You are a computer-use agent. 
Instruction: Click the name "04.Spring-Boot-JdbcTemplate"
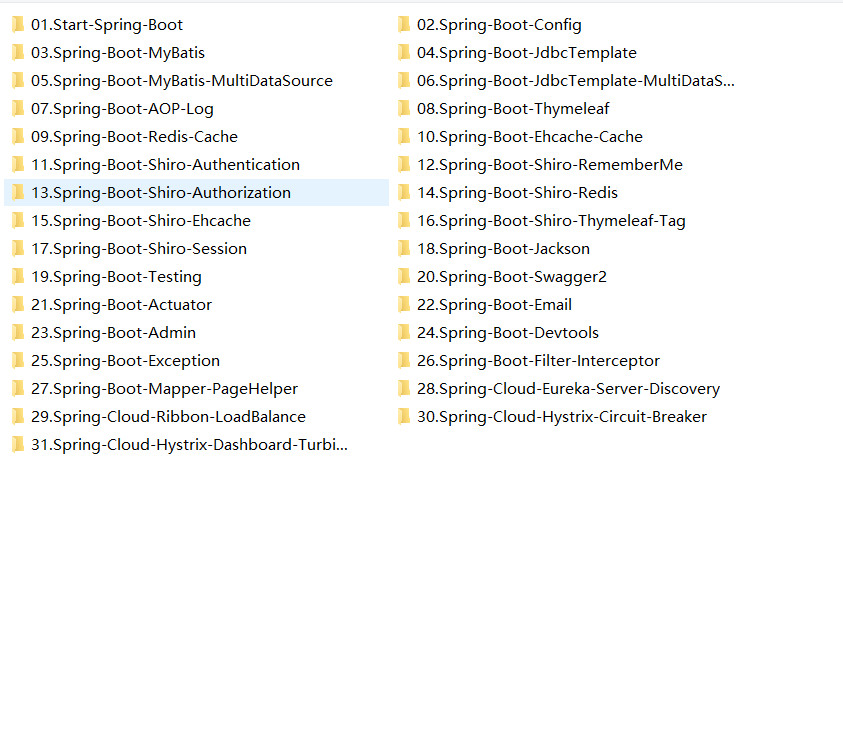(x=526, y=53)
